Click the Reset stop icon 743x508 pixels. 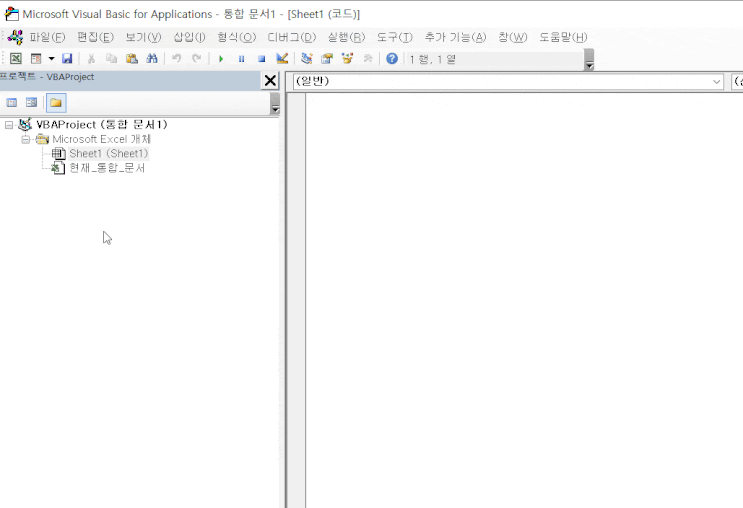click(x=262, y=59)
